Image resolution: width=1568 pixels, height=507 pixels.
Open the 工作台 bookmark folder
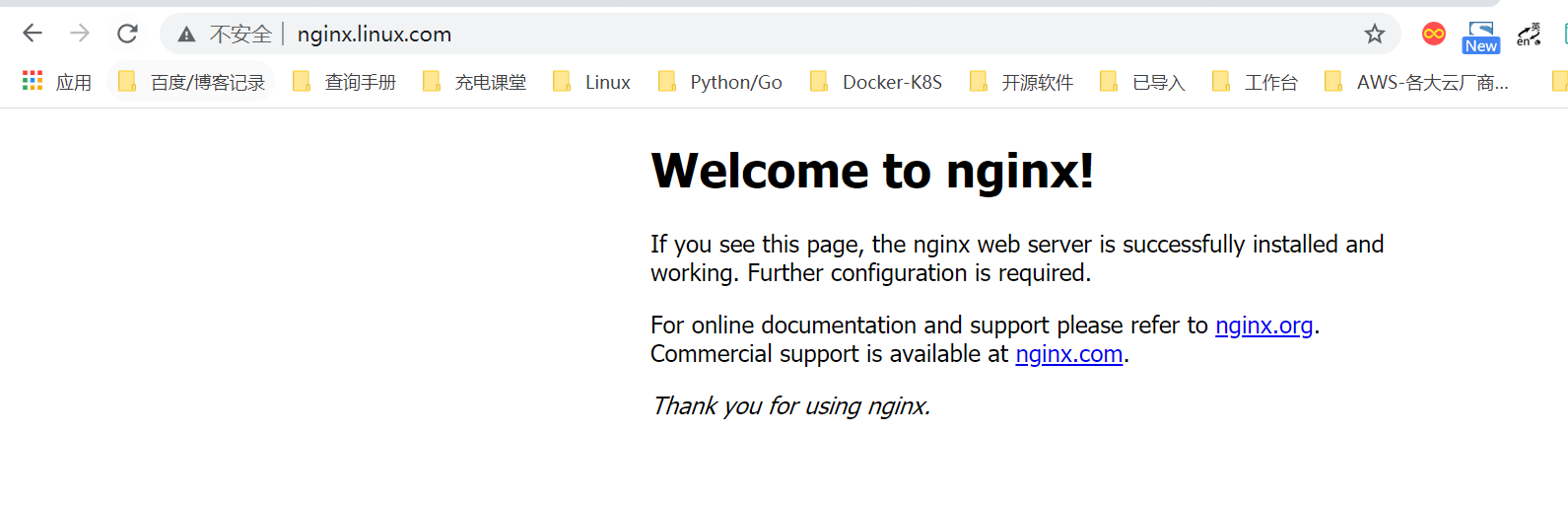tap(1256, 82)
